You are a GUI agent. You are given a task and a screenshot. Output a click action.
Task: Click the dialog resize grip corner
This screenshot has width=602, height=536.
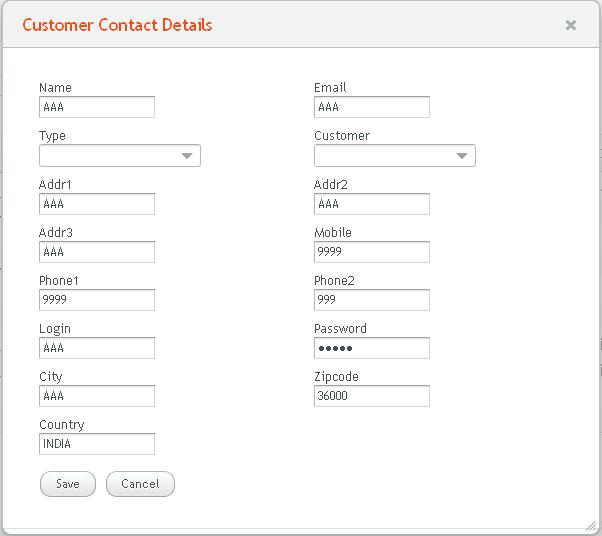(591, 526)
